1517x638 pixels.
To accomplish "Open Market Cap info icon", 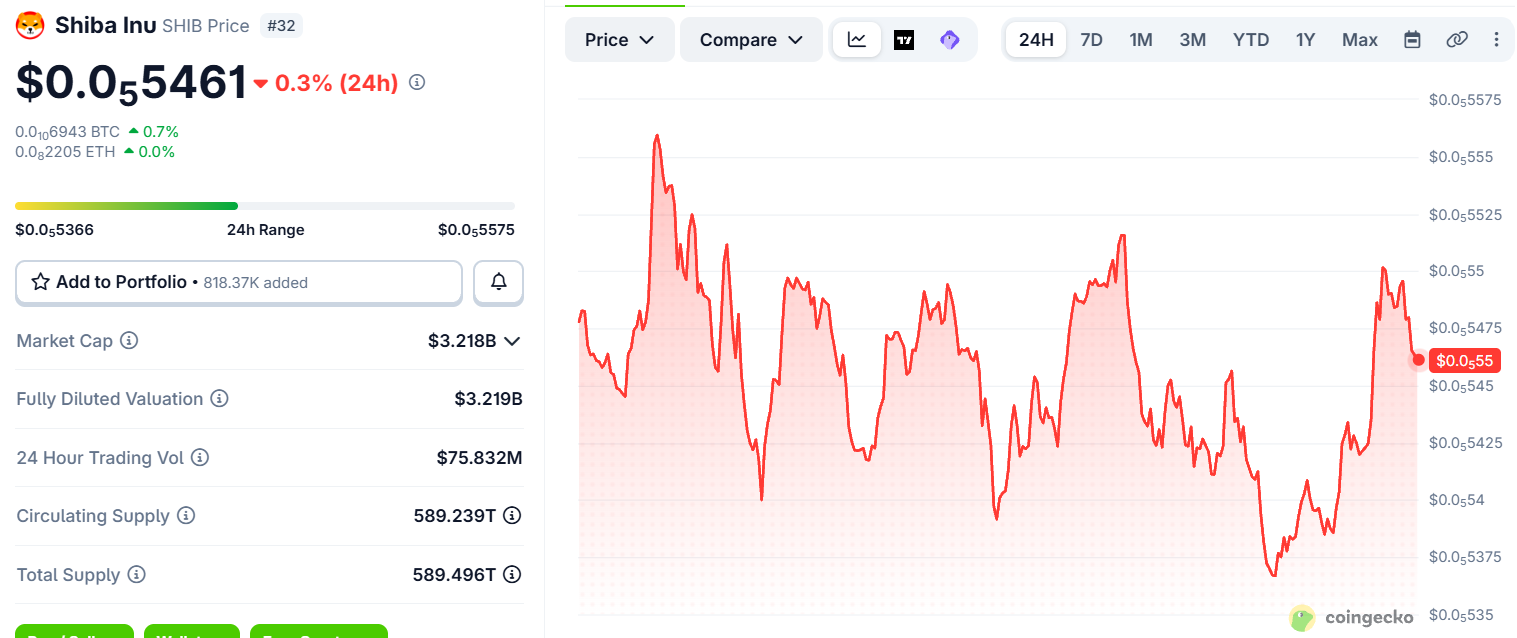I will pyautogui.click(x=129, y=340).
